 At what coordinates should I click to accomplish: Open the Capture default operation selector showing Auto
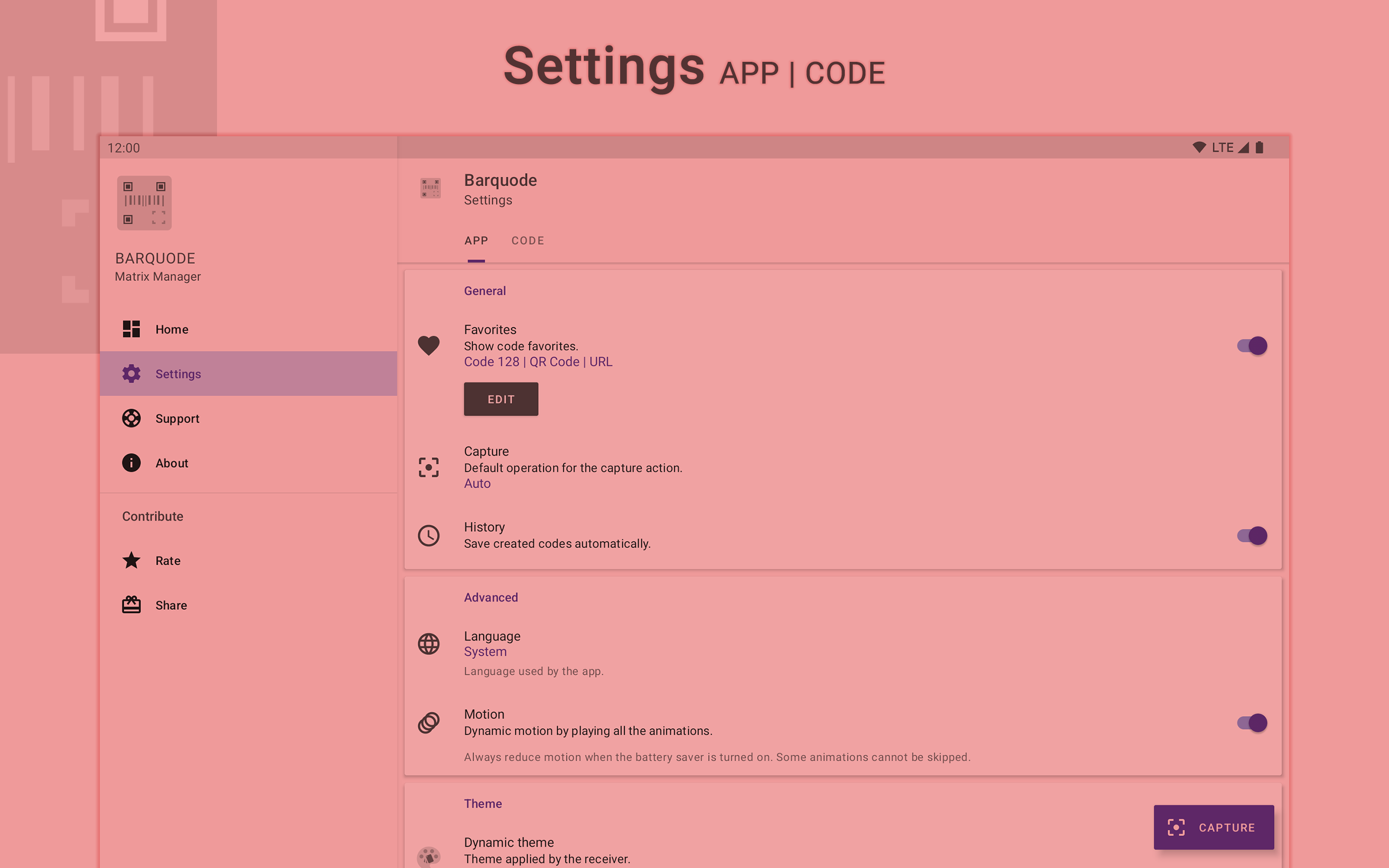477,483
